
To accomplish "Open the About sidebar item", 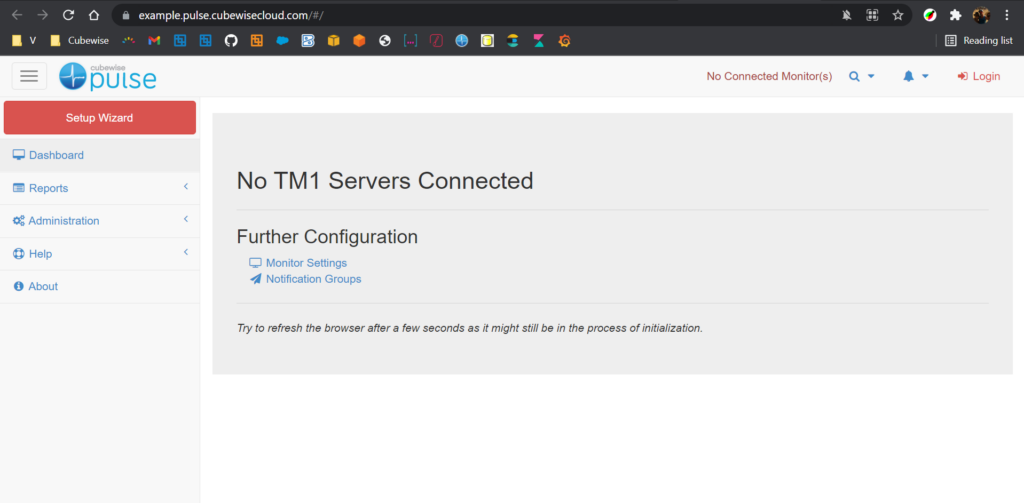I will pyautogui.click(x=43, y=286).
